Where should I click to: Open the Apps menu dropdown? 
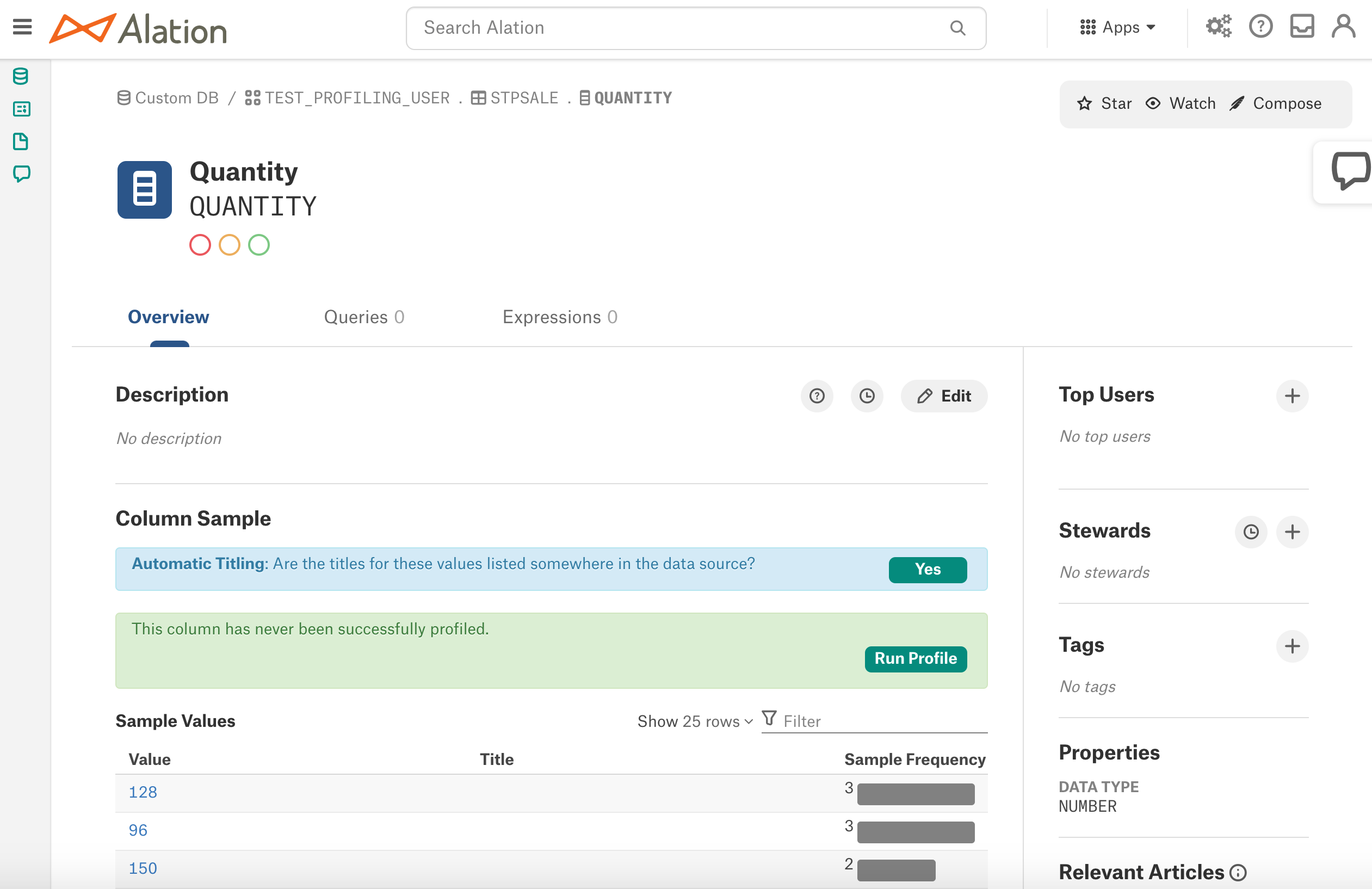tap(1118, 27)
